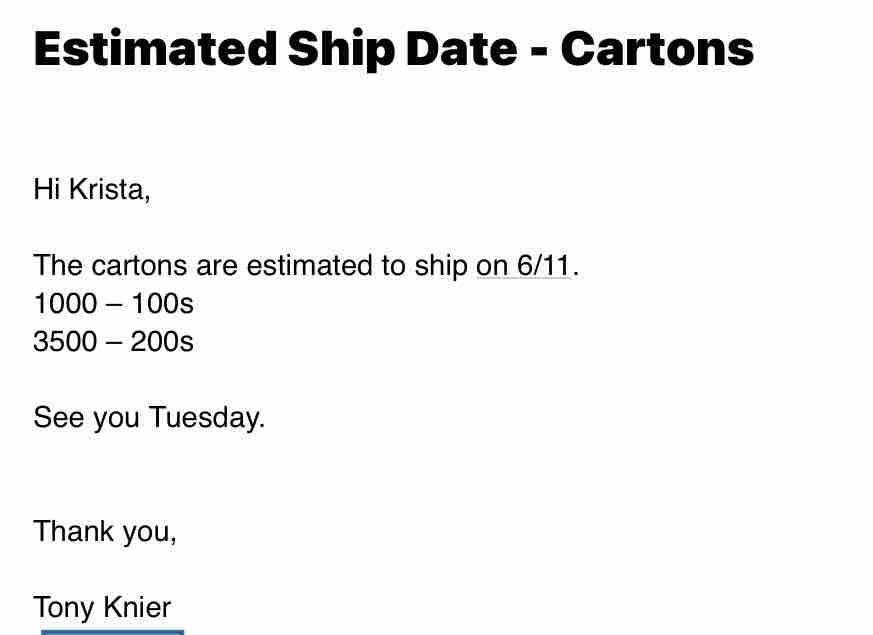Click the "Thank you," closing line
Screen dimensions: 873x635
coord(105,531)
